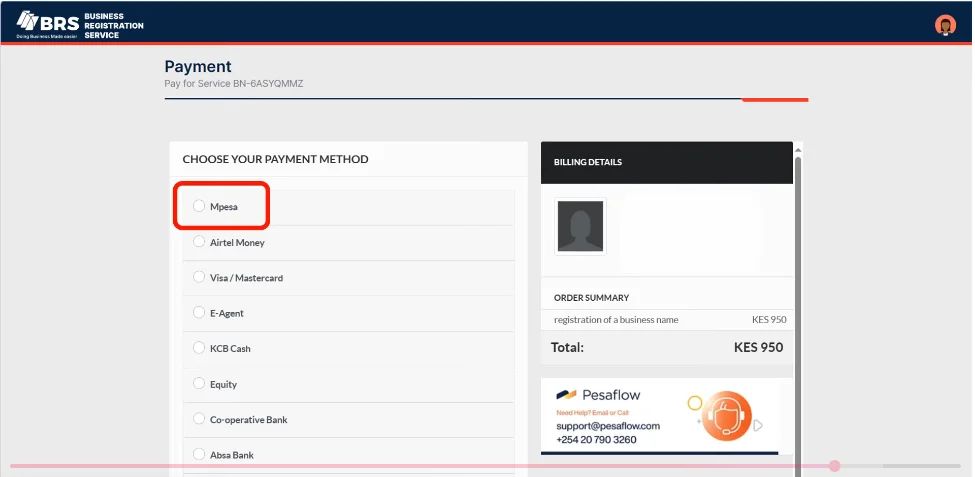975x477 pixels.
Task: Select the Absa Bank payment option
Action: pyautogui.click(x=198, y=454)
